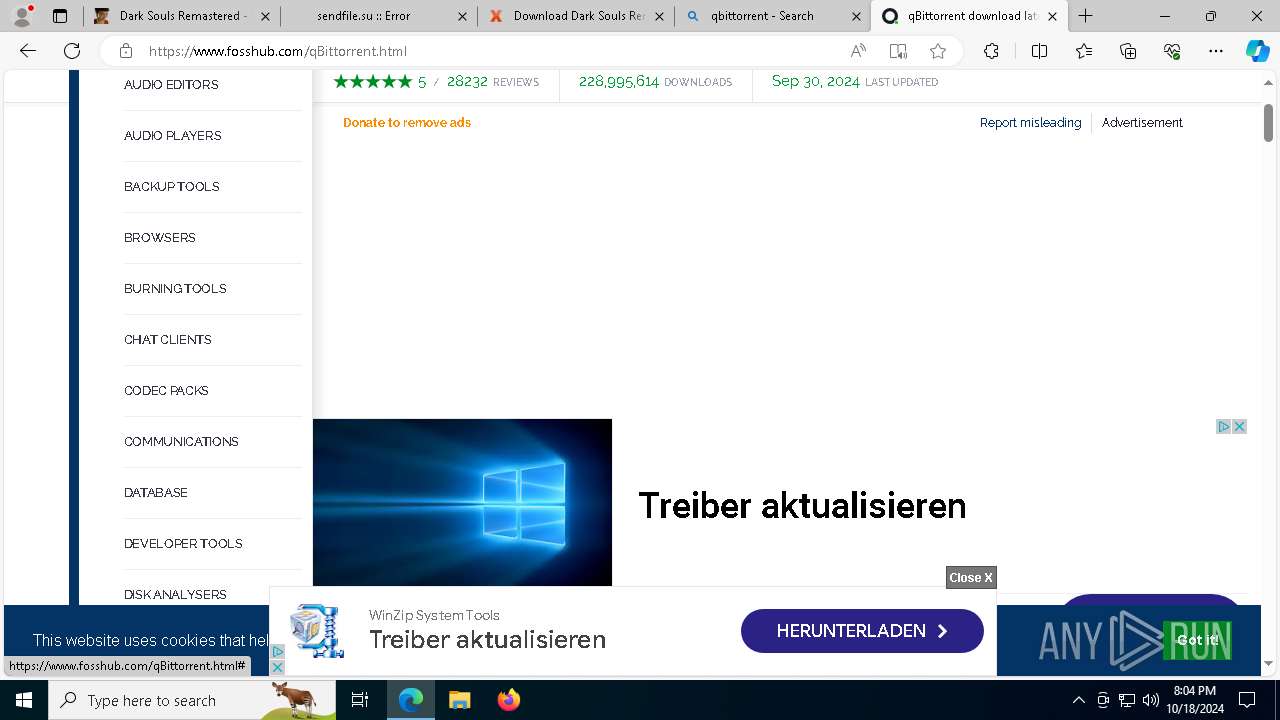This screenshot has width=1280, height=720.
Task: Click the HERUNTERLADEN button
Action: pyautogui.click(x=862, y=631)
